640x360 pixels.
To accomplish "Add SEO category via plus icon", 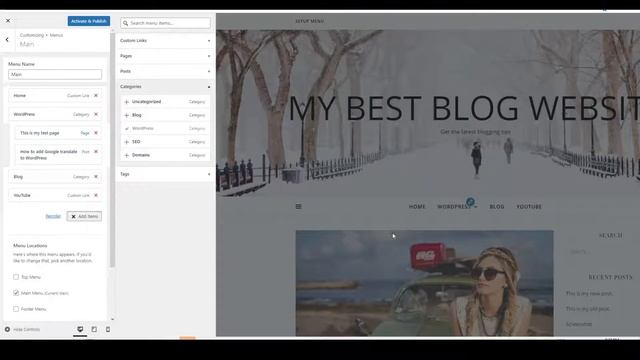I will click(127, 142).
